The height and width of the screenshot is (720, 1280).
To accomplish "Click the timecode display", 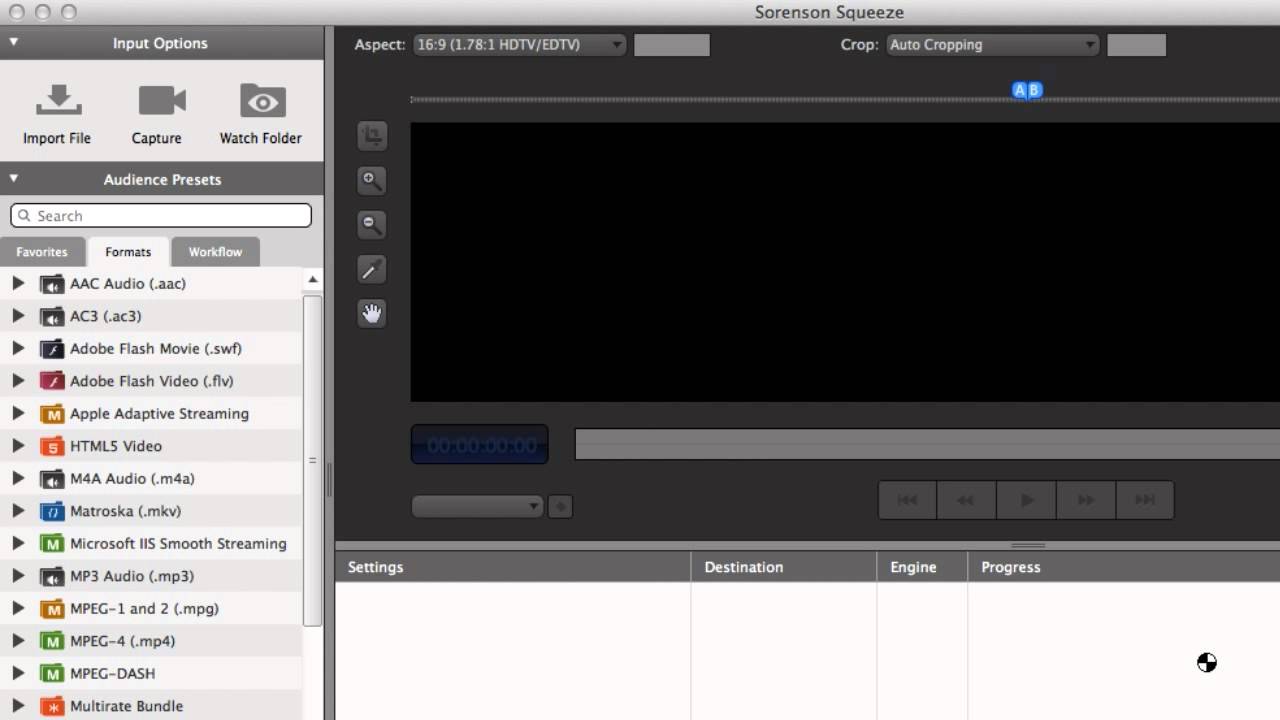I will [x=480, y=445].
